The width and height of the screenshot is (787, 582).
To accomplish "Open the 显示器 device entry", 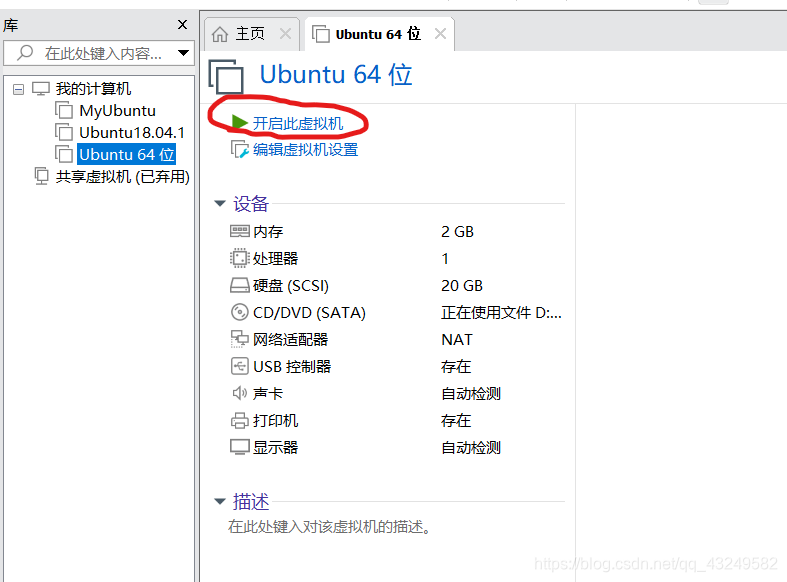I will click(276, 448).
